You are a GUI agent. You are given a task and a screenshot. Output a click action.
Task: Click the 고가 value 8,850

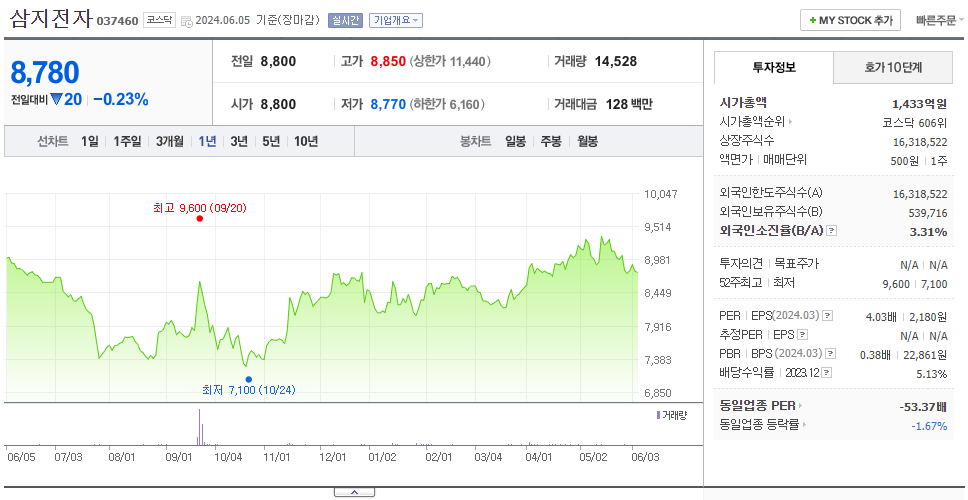[388, 62]
